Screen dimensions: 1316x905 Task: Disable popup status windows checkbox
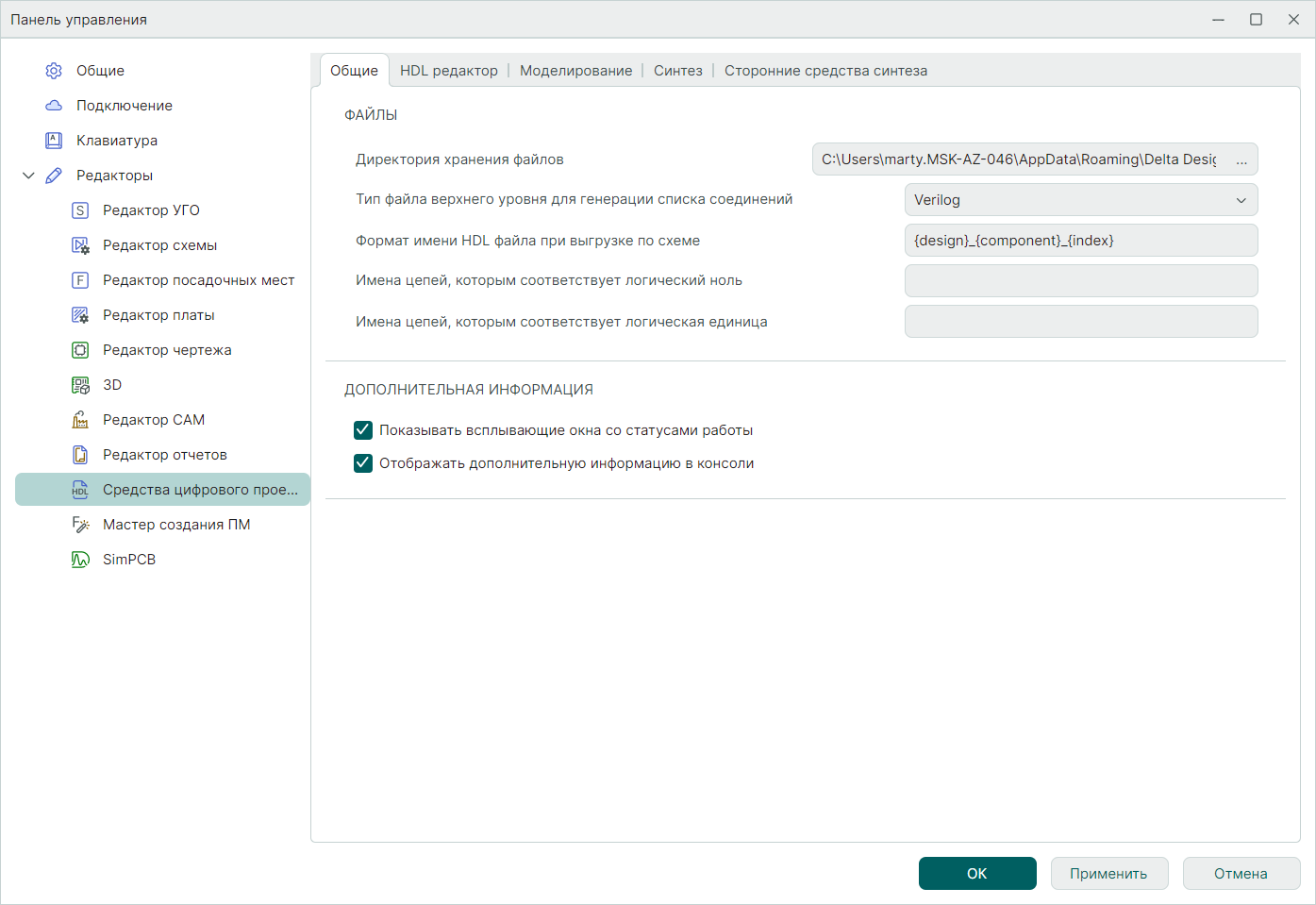pyautogui.click(x=363, y=430)
